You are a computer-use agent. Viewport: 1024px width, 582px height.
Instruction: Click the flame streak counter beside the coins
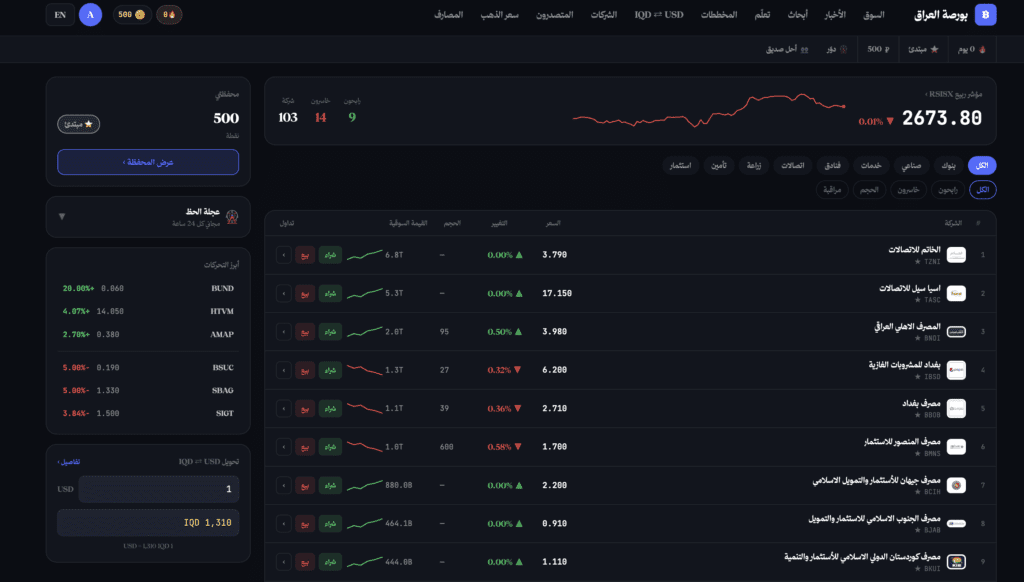169,14
